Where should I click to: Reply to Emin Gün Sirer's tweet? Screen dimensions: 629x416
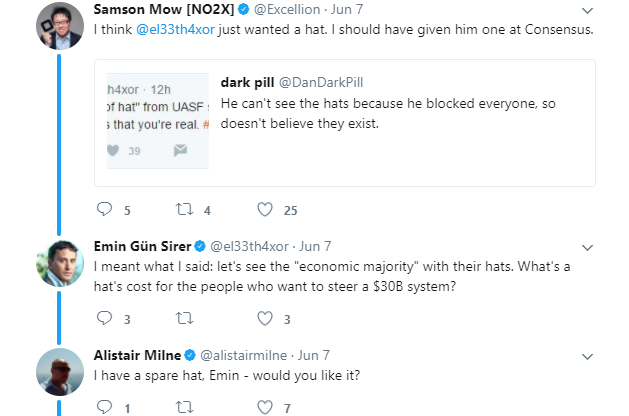[x=105, y=319]
